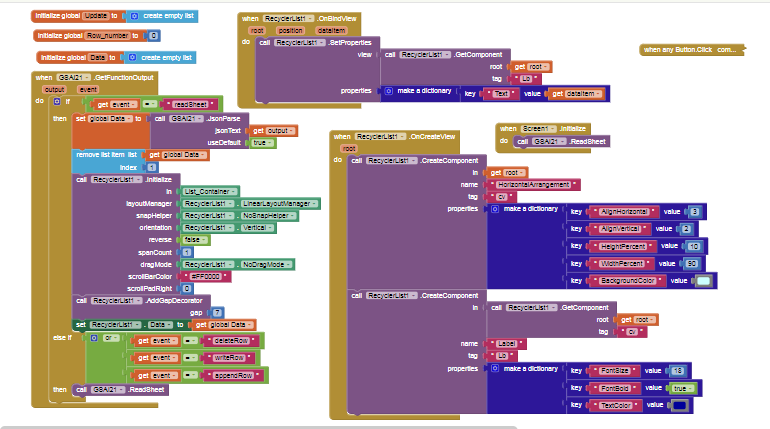Click the TextColor dark blue color swatch
The width and height of the screenshot is (770, 429).
pyautogui.click(x=680, y=405)
